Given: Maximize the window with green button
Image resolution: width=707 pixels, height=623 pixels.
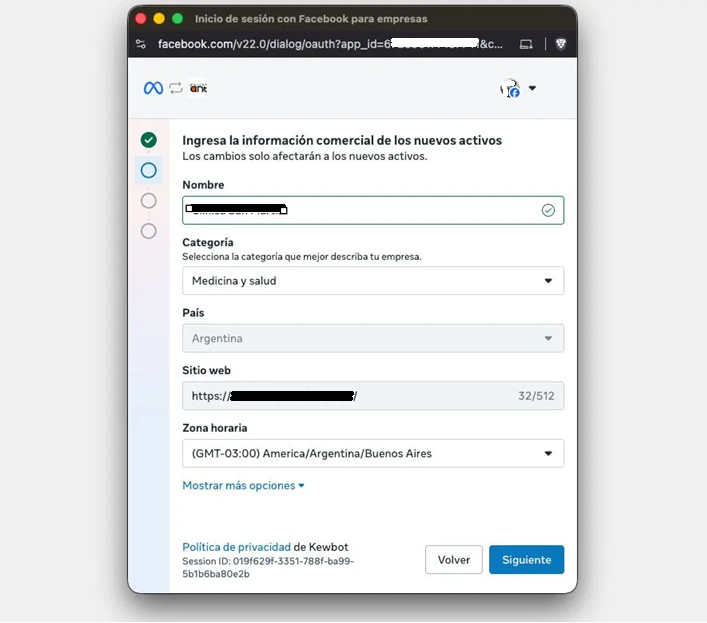Looking at the screenshot, I should tap(178, 18).
